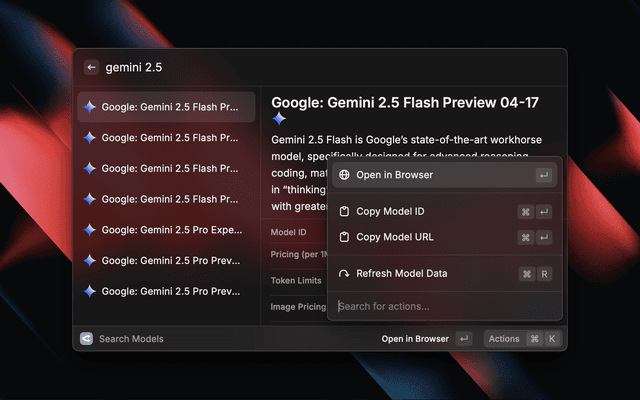The width and height of the screenshot is (640, 400).
Task: Click the globe icon for Open in Browser
Action: click(x=344, y=175)
